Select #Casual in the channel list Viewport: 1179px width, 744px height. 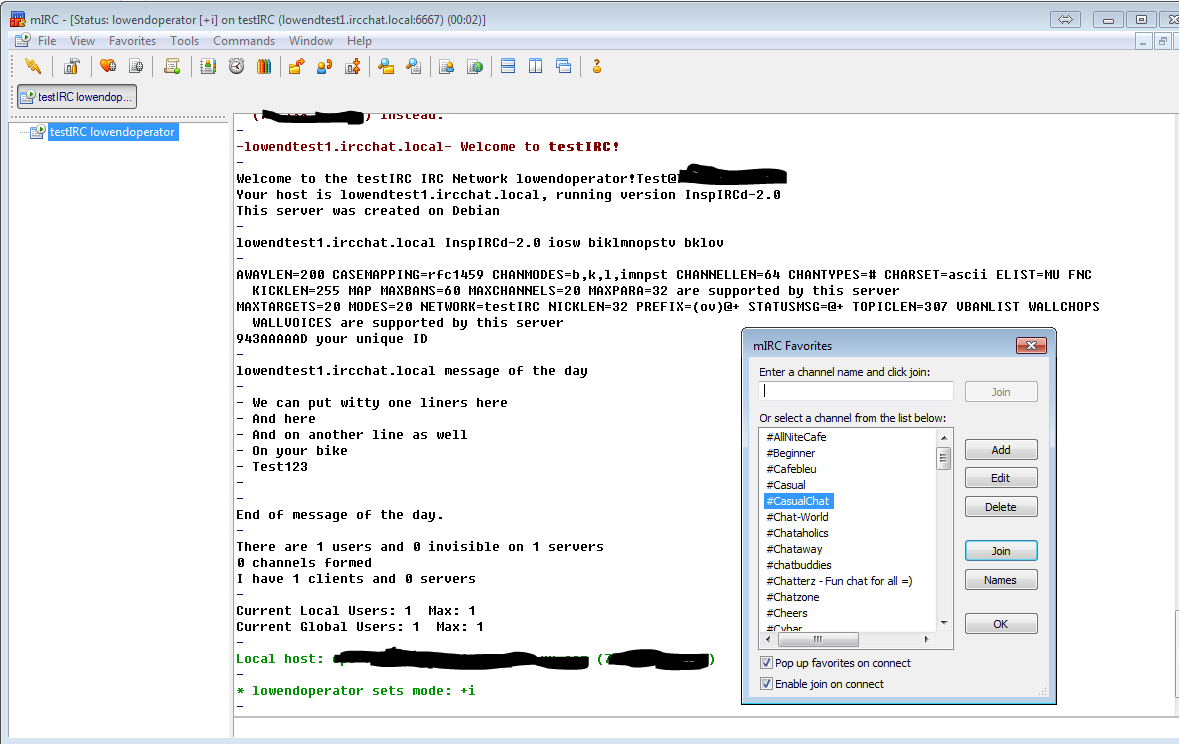point(786,485)
